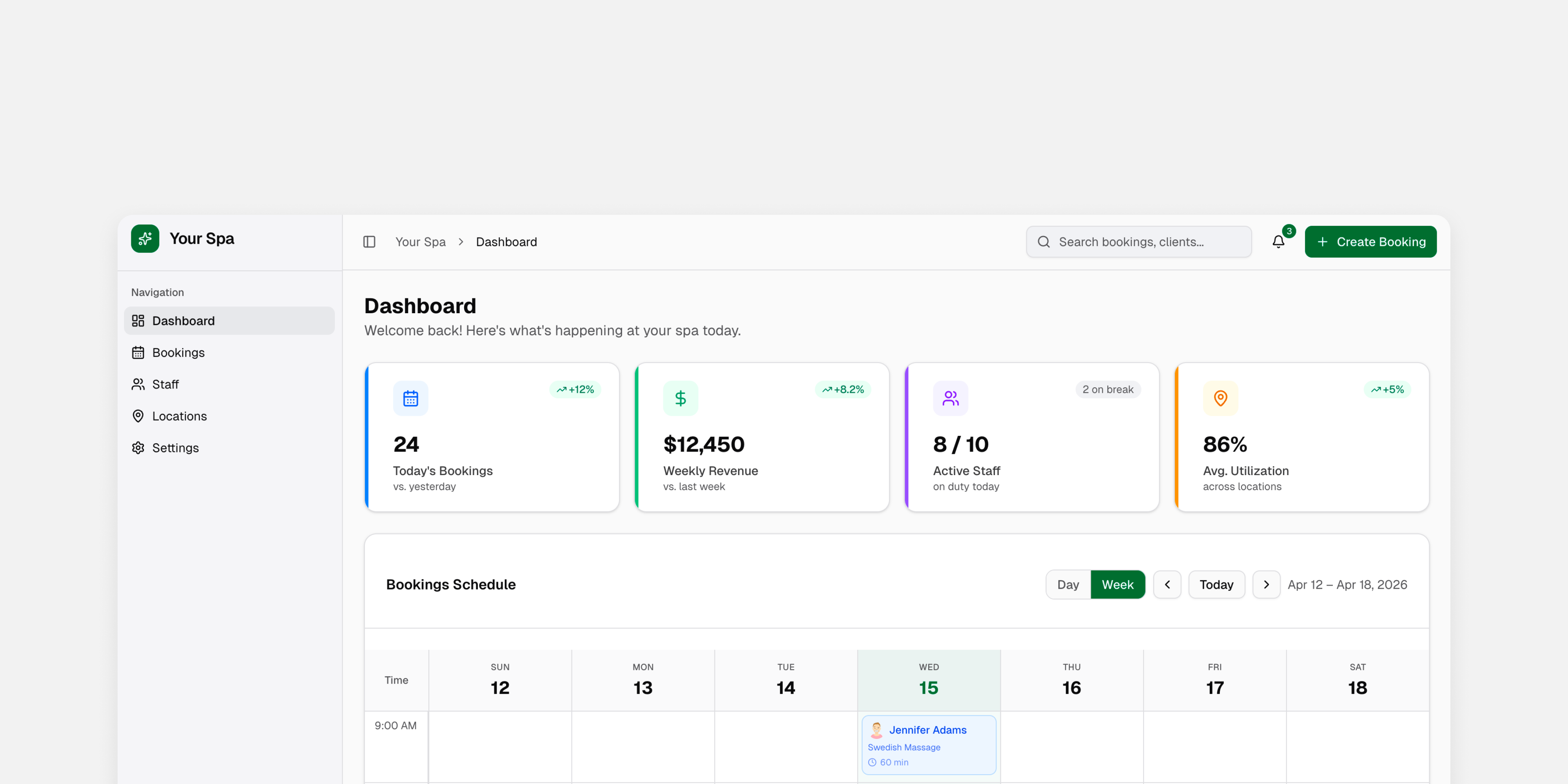
Task: Select the Week view toggle
Action: click(x=1117, y=584)
